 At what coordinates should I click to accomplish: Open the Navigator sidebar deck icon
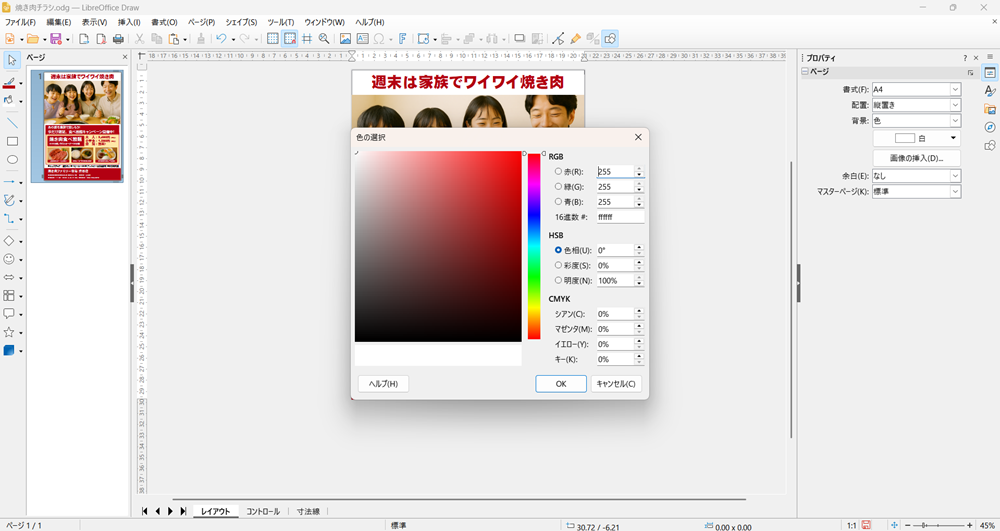point(990,127)
